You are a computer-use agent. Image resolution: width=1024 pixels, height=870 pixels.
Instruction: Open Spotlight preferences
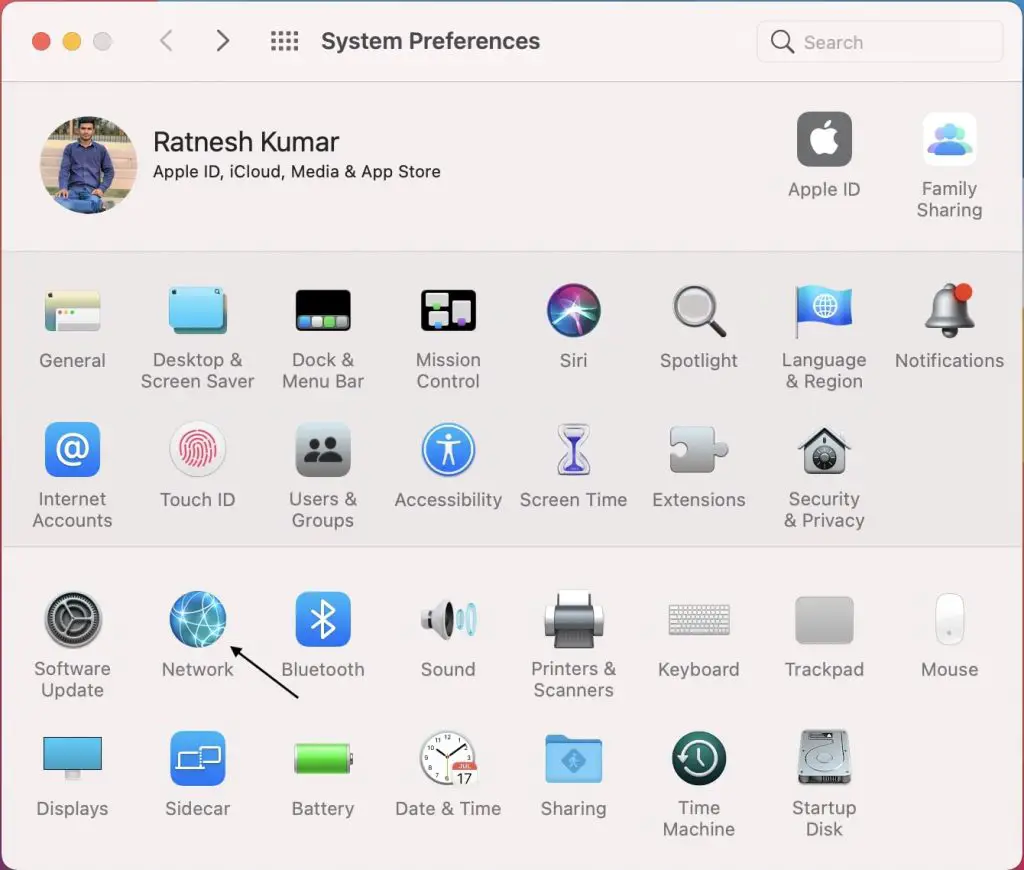pos(699,311)
